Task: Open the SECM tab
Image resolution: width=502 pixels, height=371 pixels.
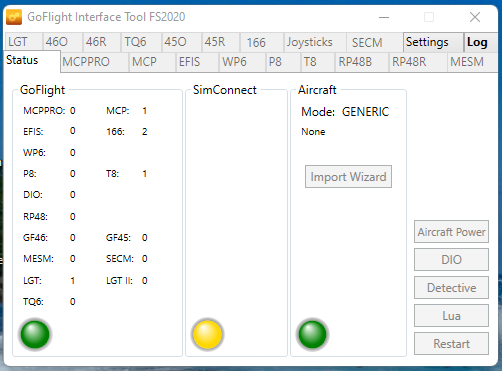Action: pos(374,42)
